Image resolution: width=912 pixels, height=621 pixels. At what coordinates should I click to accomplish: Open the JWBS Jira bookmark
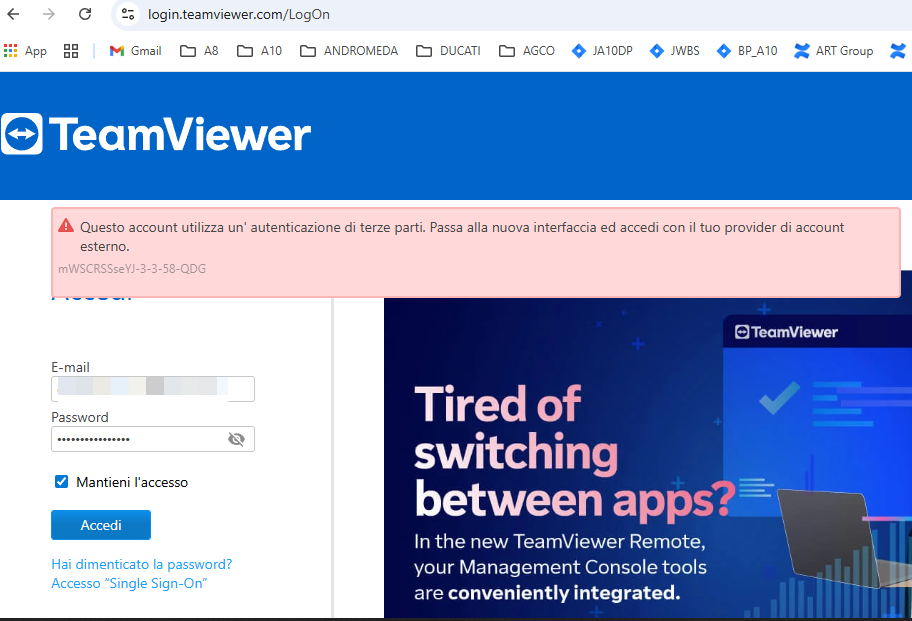(x=675, y=51)
